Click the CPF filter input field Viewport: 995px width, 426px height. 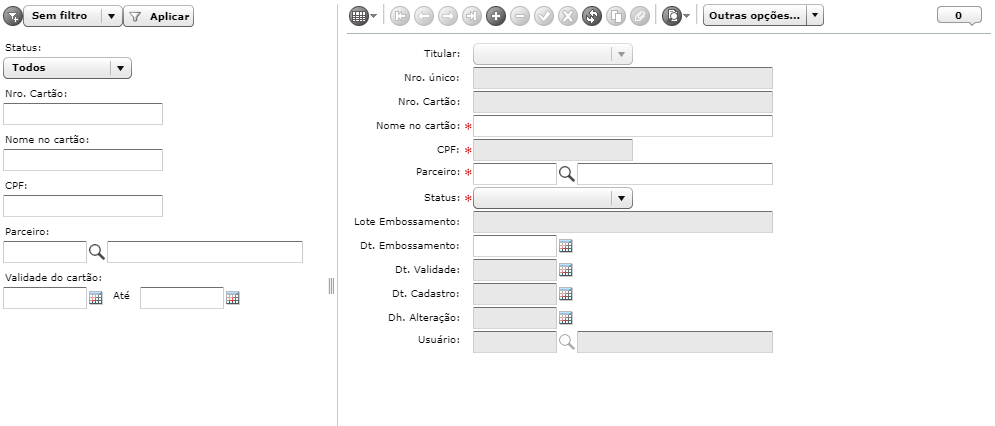coord(83,206)
